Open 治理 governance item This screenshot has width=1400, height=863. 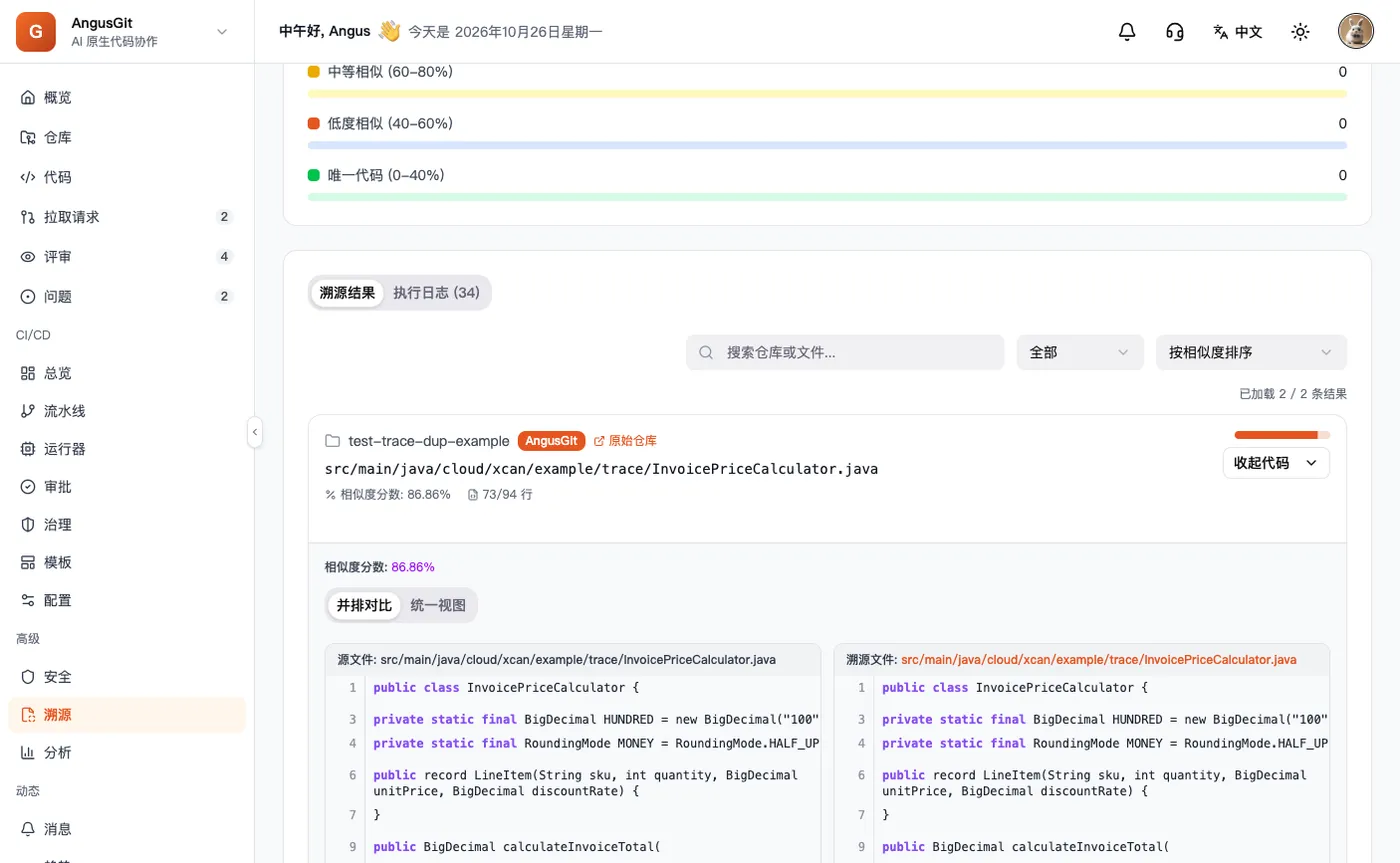127,525
